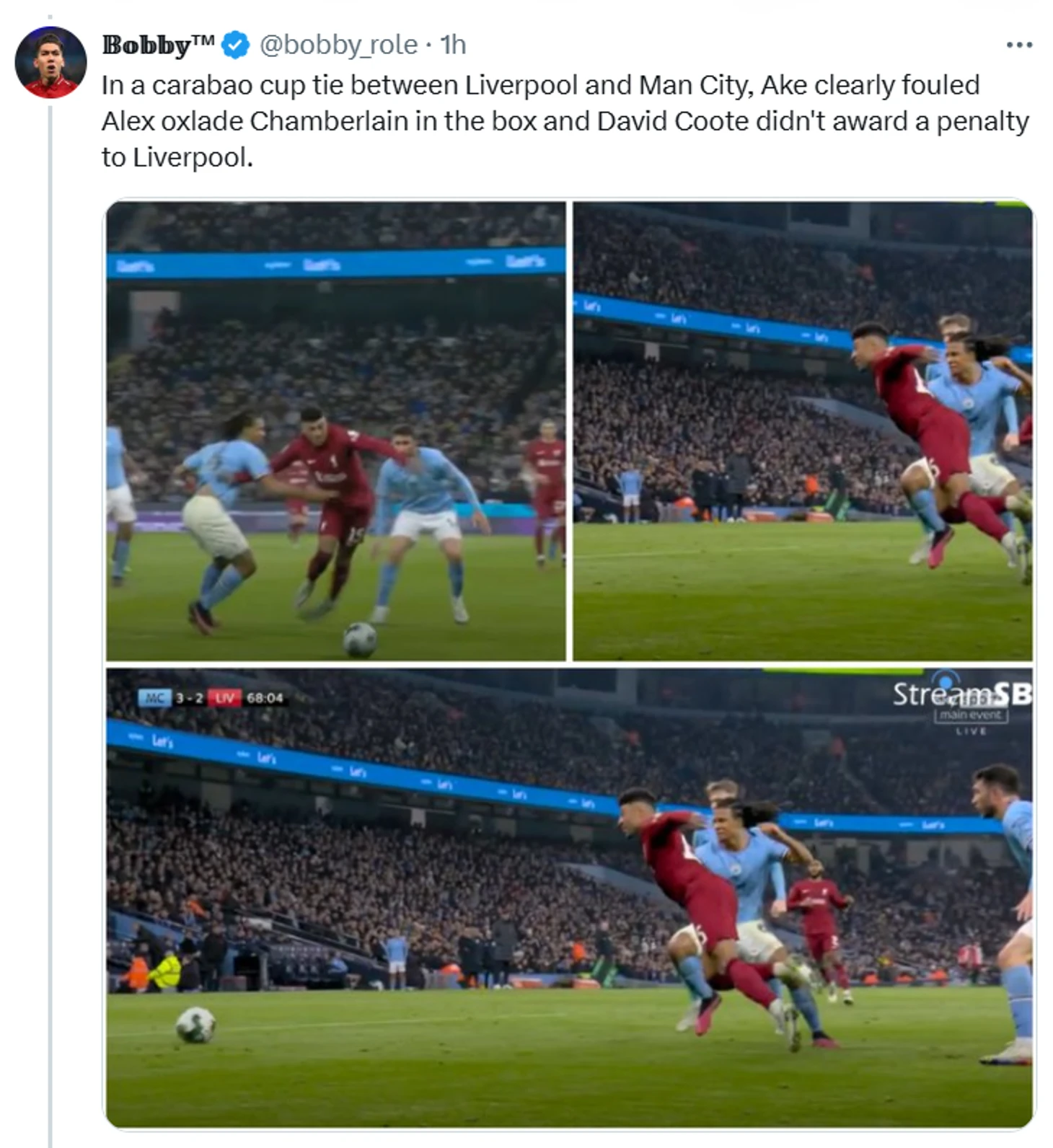This screenshot has height=1148, width=1053.
Task: Click the main event LIVE badge
Action: (x=971, y=721)
